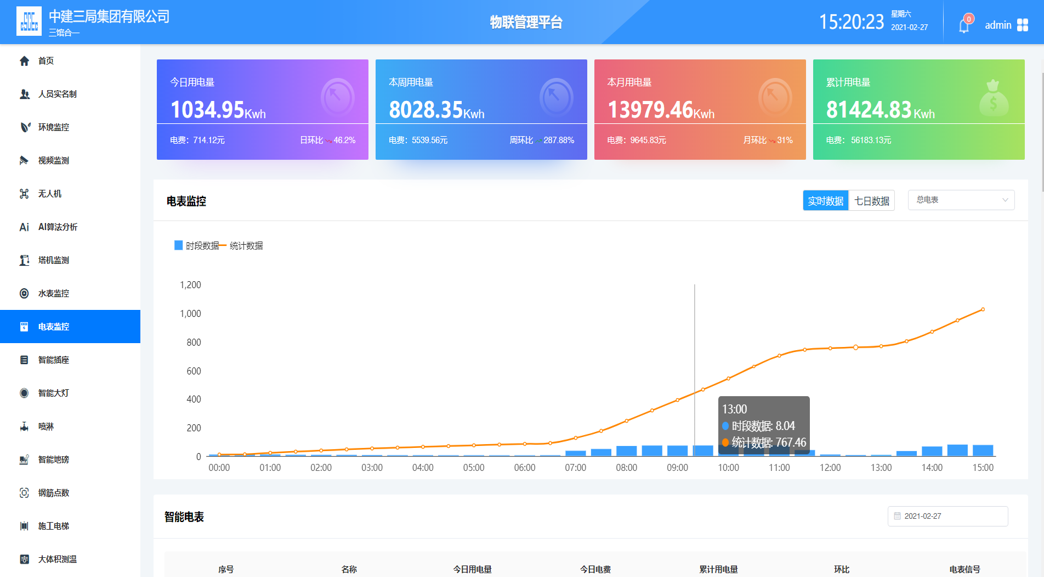Click the smart lamp (智能大灯) icon

pos(24,393)
